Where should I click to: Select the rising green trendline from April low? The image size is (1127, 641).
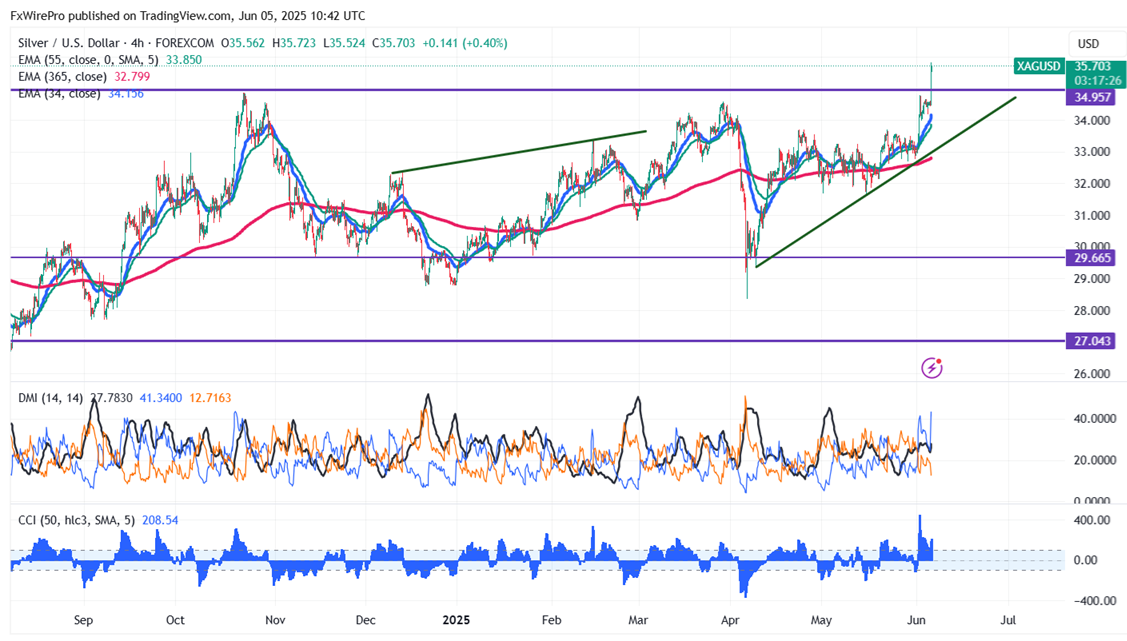pyautogui.click(x=886, y=182)
